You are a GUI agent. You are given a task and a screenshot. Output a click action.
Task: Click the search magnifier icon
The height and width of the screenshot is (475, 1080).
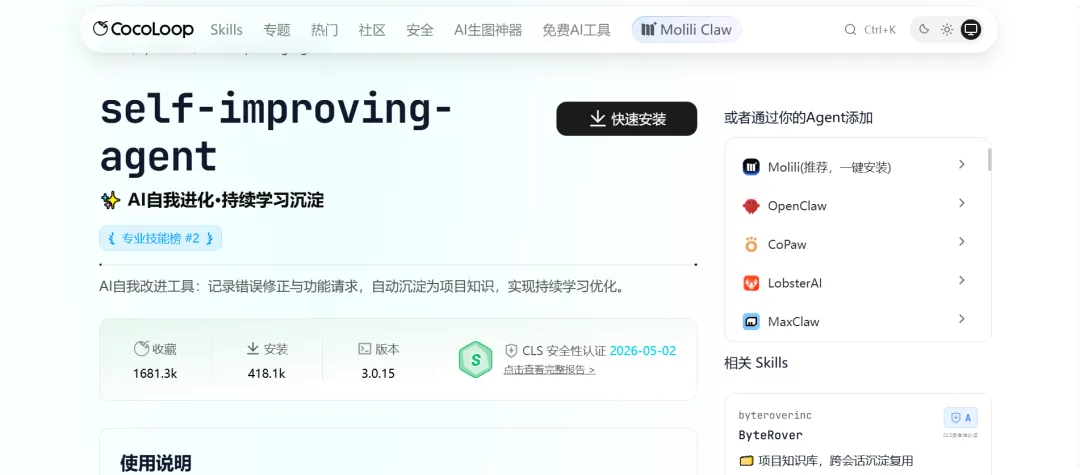(x=850, y=30)
